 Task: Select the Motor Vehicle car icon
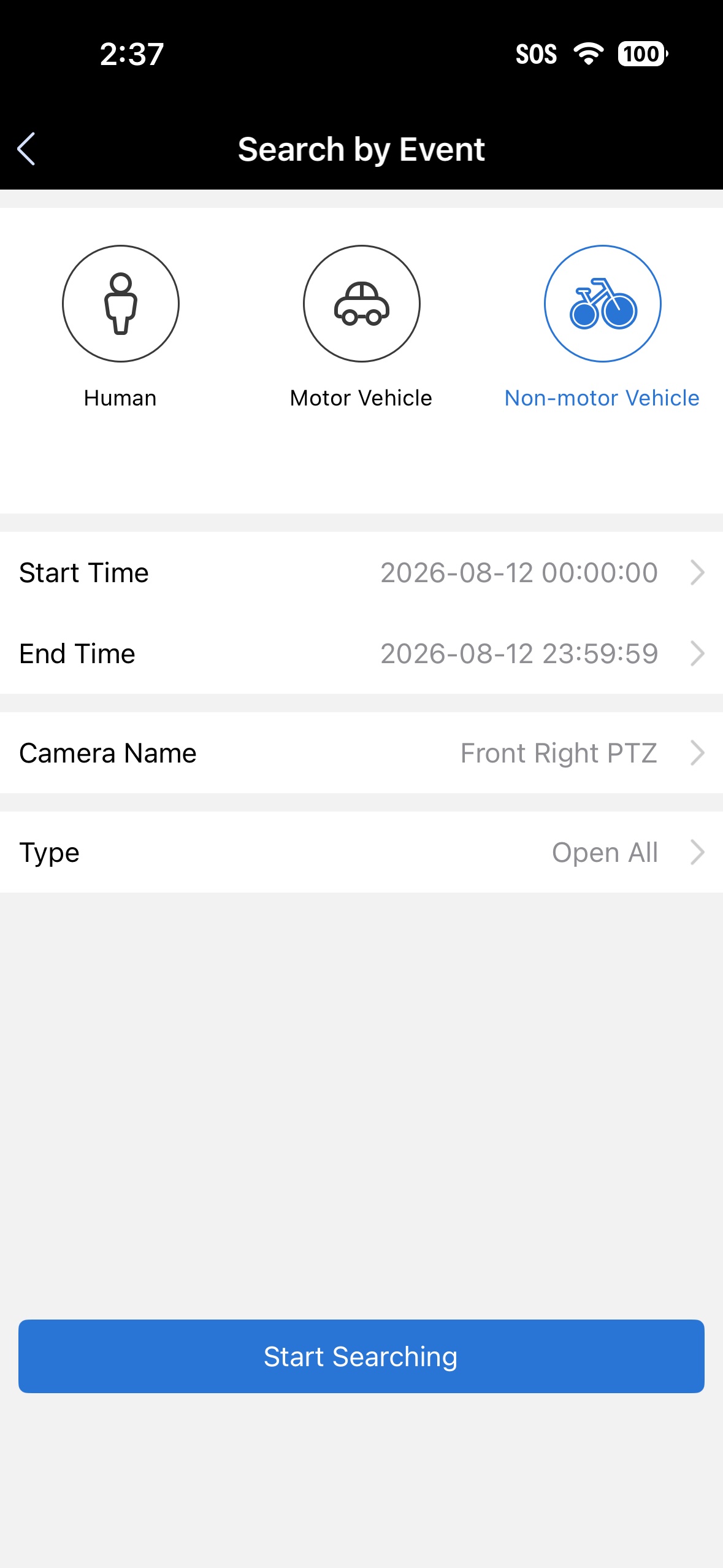(x=362, y=304)
